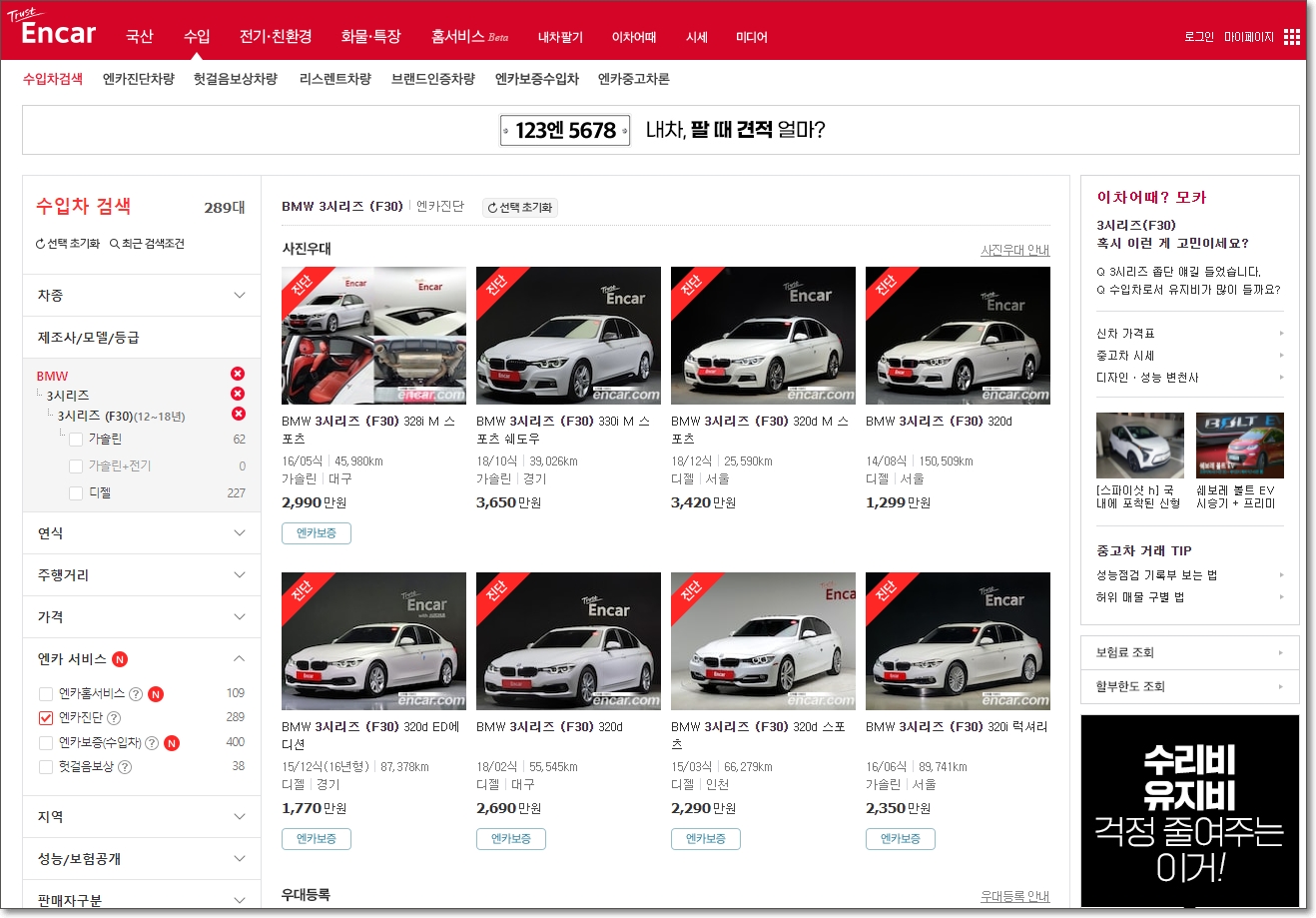The image size is (1316, 918).
Task: Open the grid menu icon in header
Action: (x=1291, y=37)
